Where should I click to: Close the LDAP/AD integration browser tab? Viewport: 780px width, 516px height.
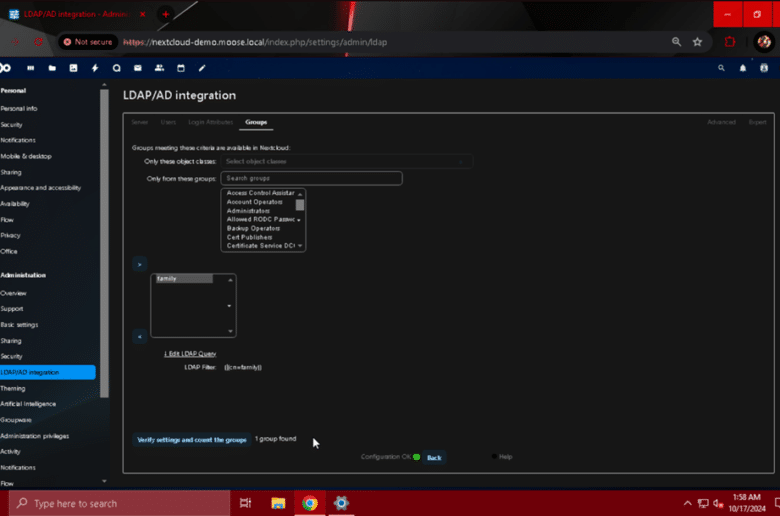click(x=143, y=14)
